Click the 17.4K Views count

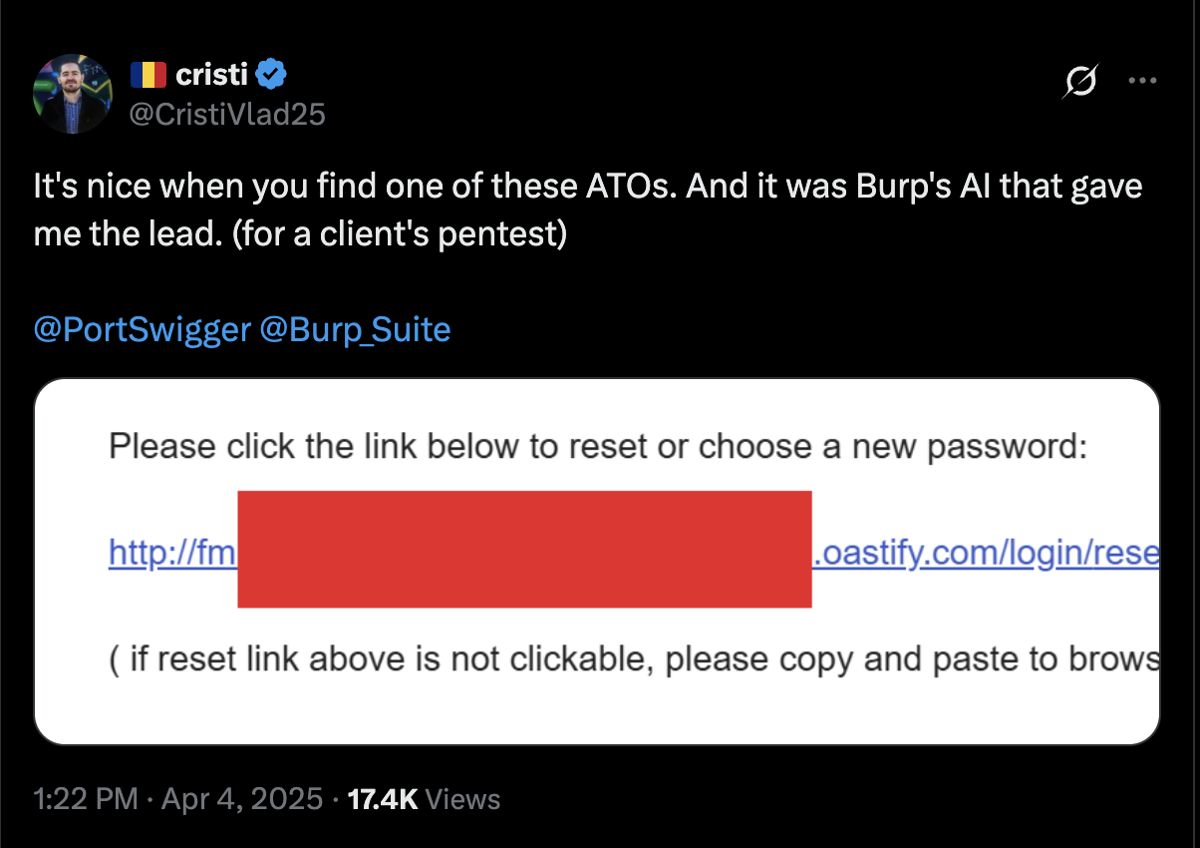[x=423, y=799]
